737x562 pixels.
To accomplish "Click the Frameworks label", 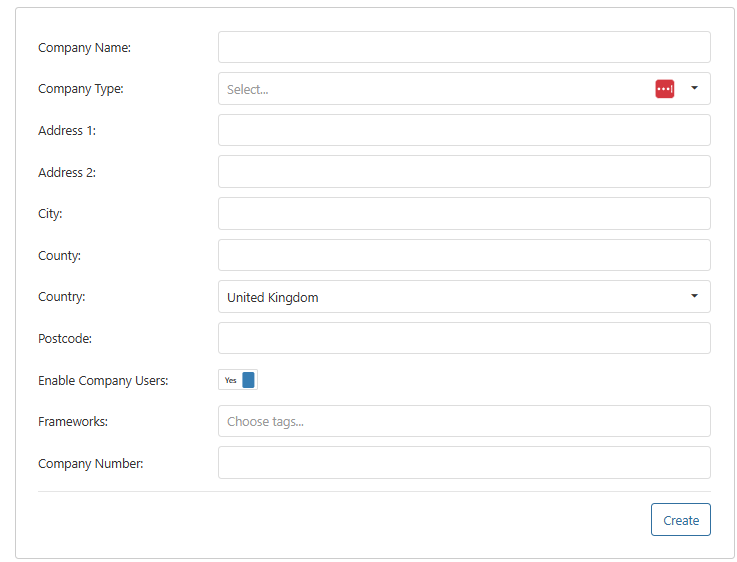I will (x=73, y=422).
